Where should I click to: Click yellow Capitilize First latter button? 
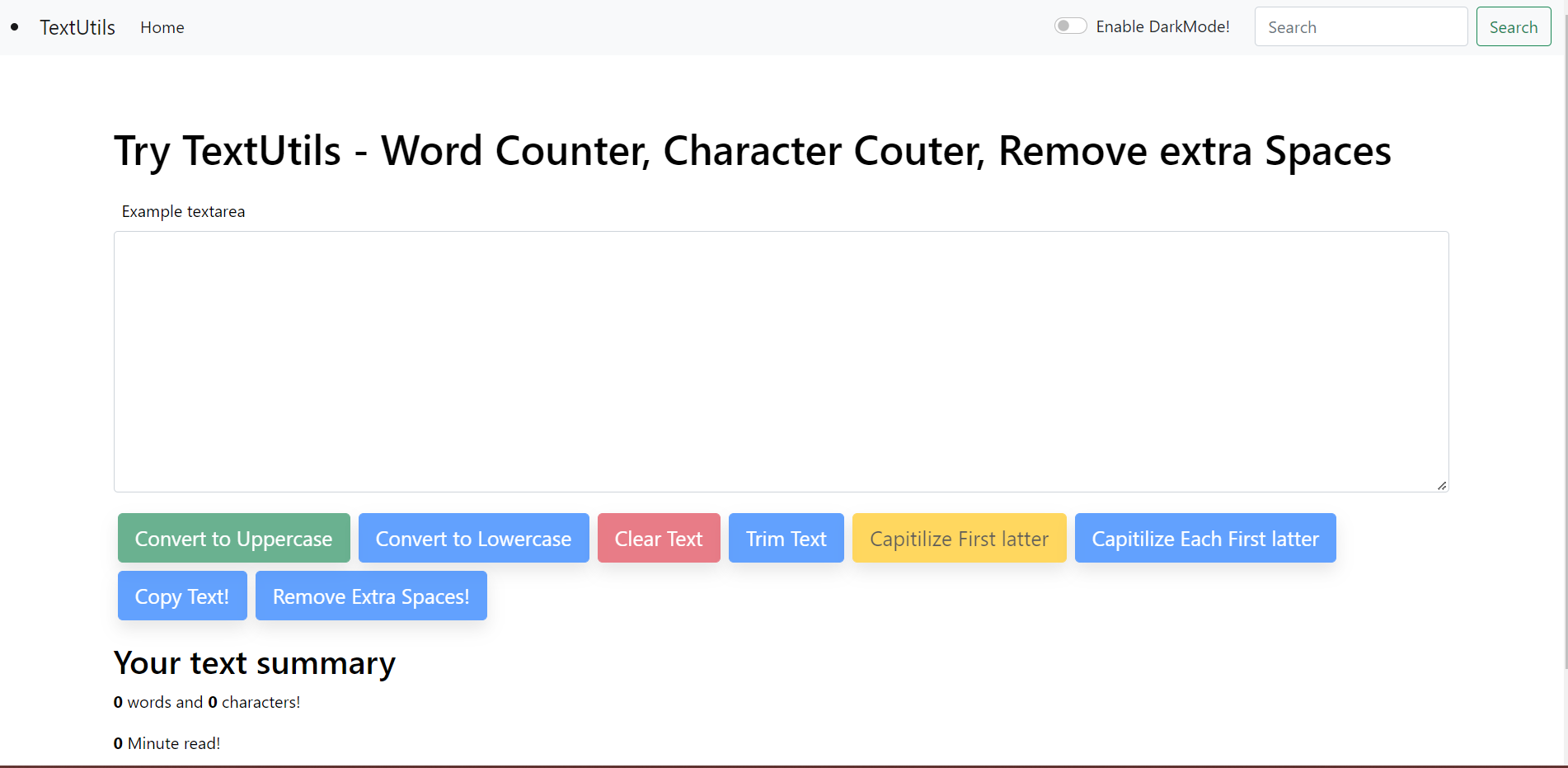pyautogui.click(x=959, y=539)
